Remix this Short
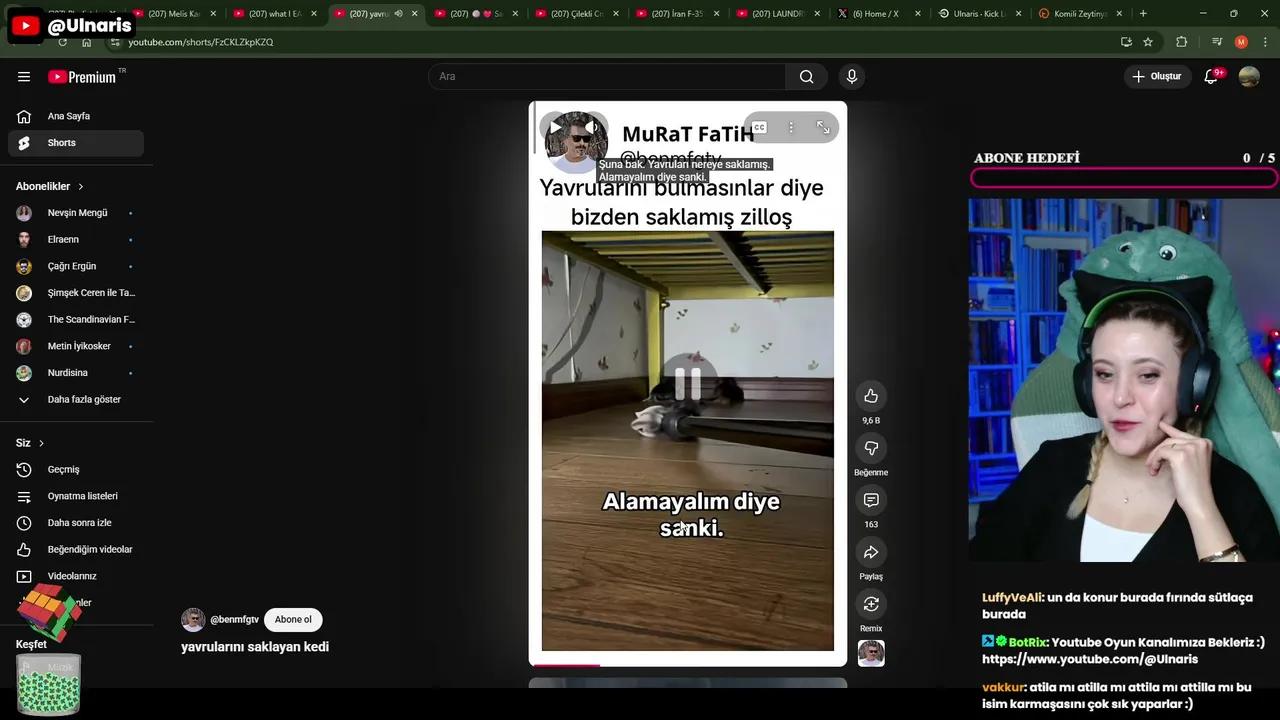The width and height of the screenshot is (1280, 720). (x=871, y=604)
